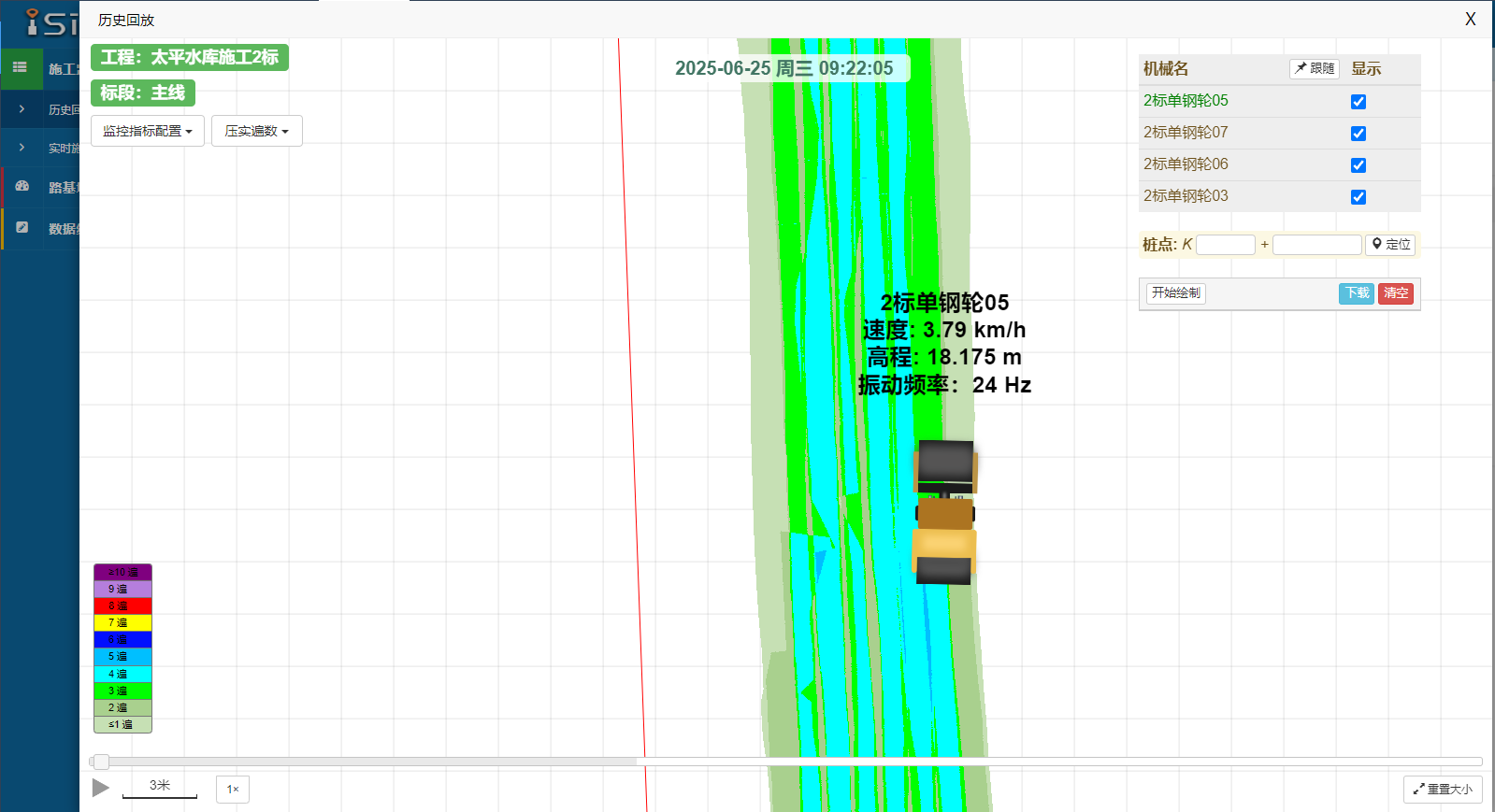This screenshot has width=1495, height=812.
Task: Click the blue 下载 download button
Action: tap(1356, 293)
